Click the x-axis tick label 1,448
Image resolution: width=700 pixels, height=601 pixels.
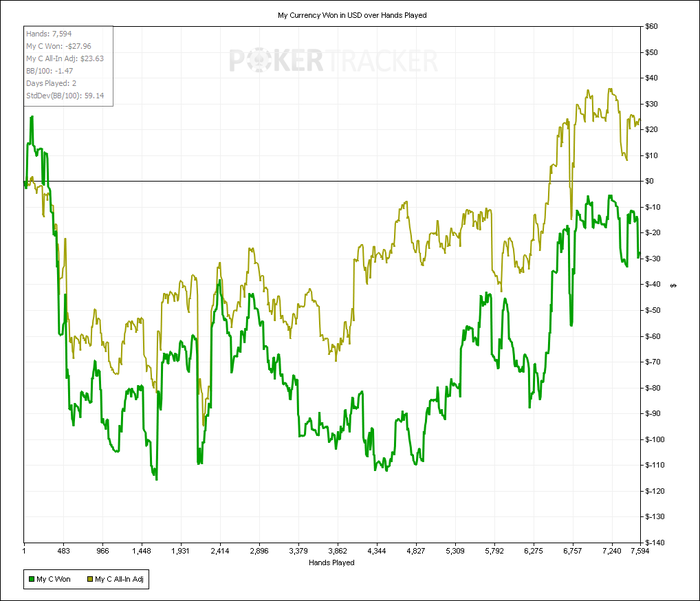tap(142, 551)
